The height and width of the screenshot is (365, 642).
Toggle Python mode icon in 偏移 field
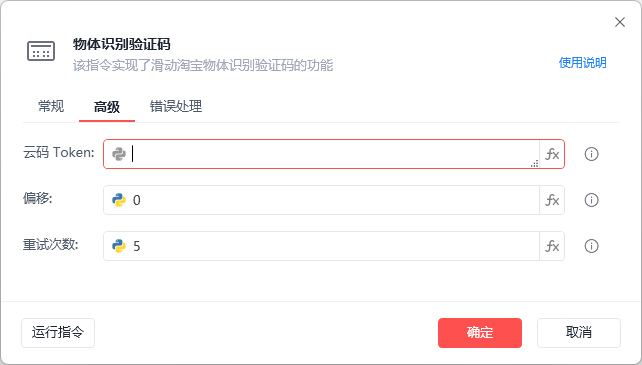tap(119, 200)
